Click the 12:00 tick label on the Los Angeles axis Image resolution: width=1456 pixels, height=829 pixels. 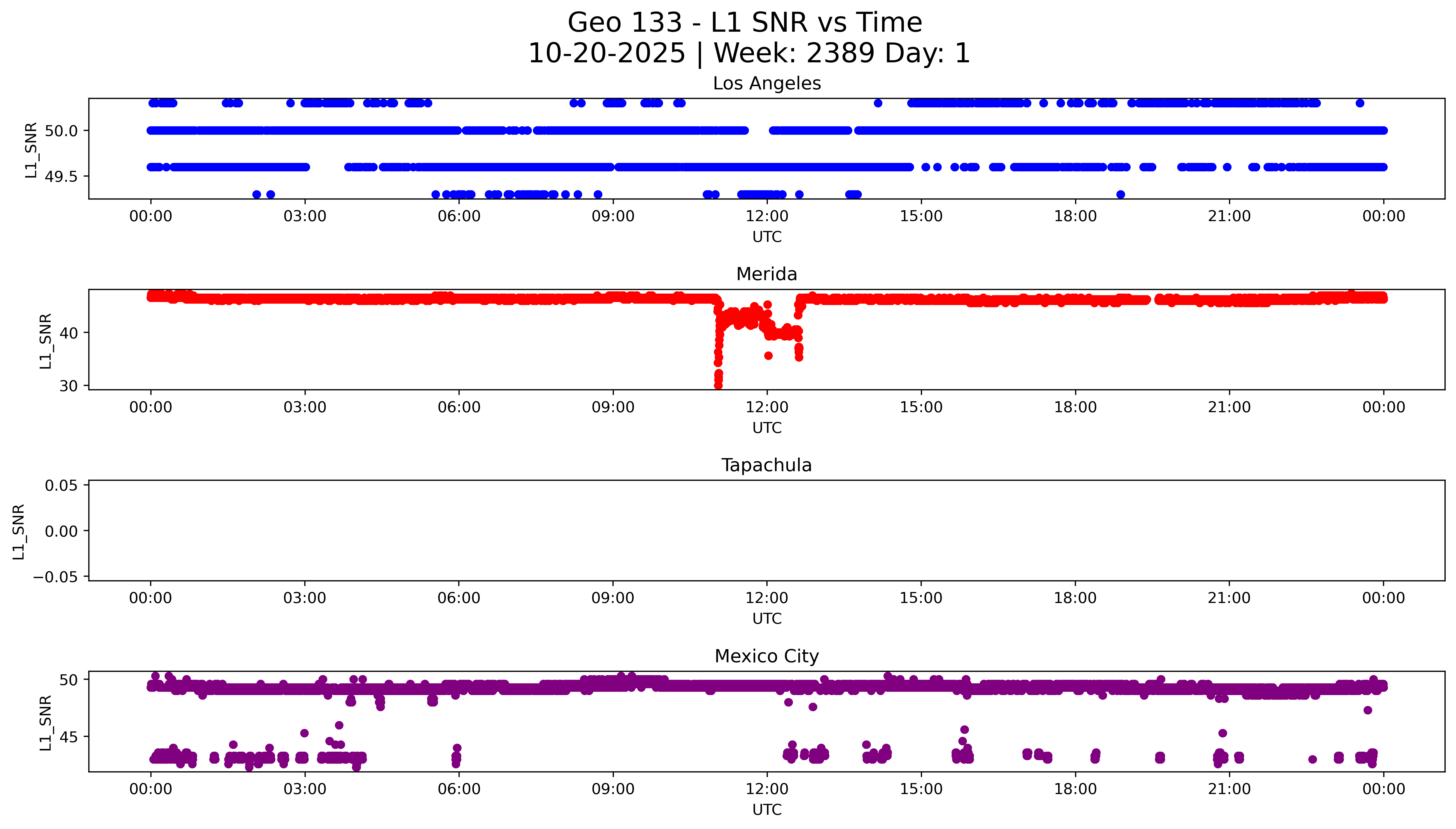tap(766, 216)
